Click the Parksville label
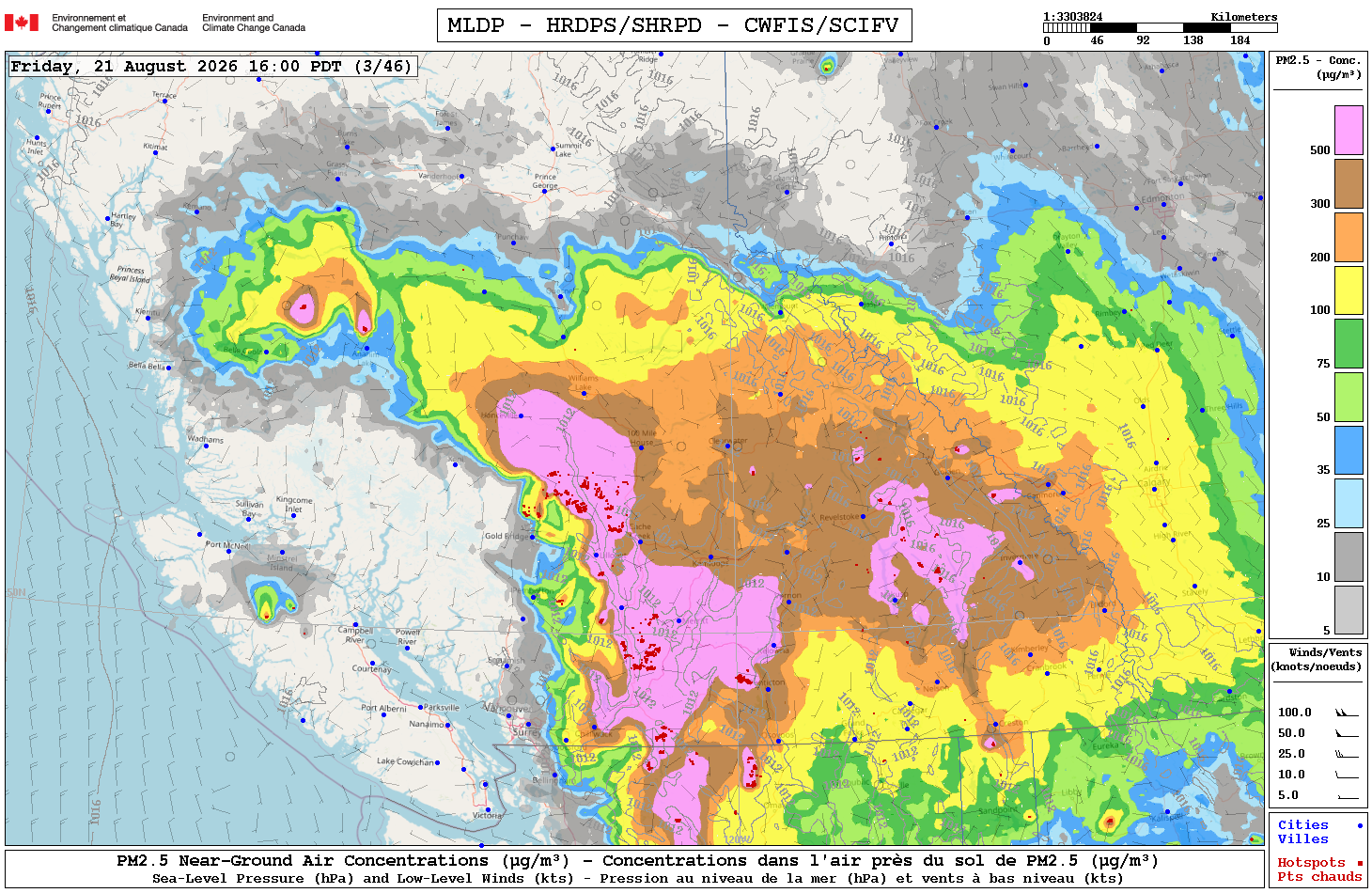Image resolution: width=1372 pixels, height=893 pixels. (x=442, y=708)
